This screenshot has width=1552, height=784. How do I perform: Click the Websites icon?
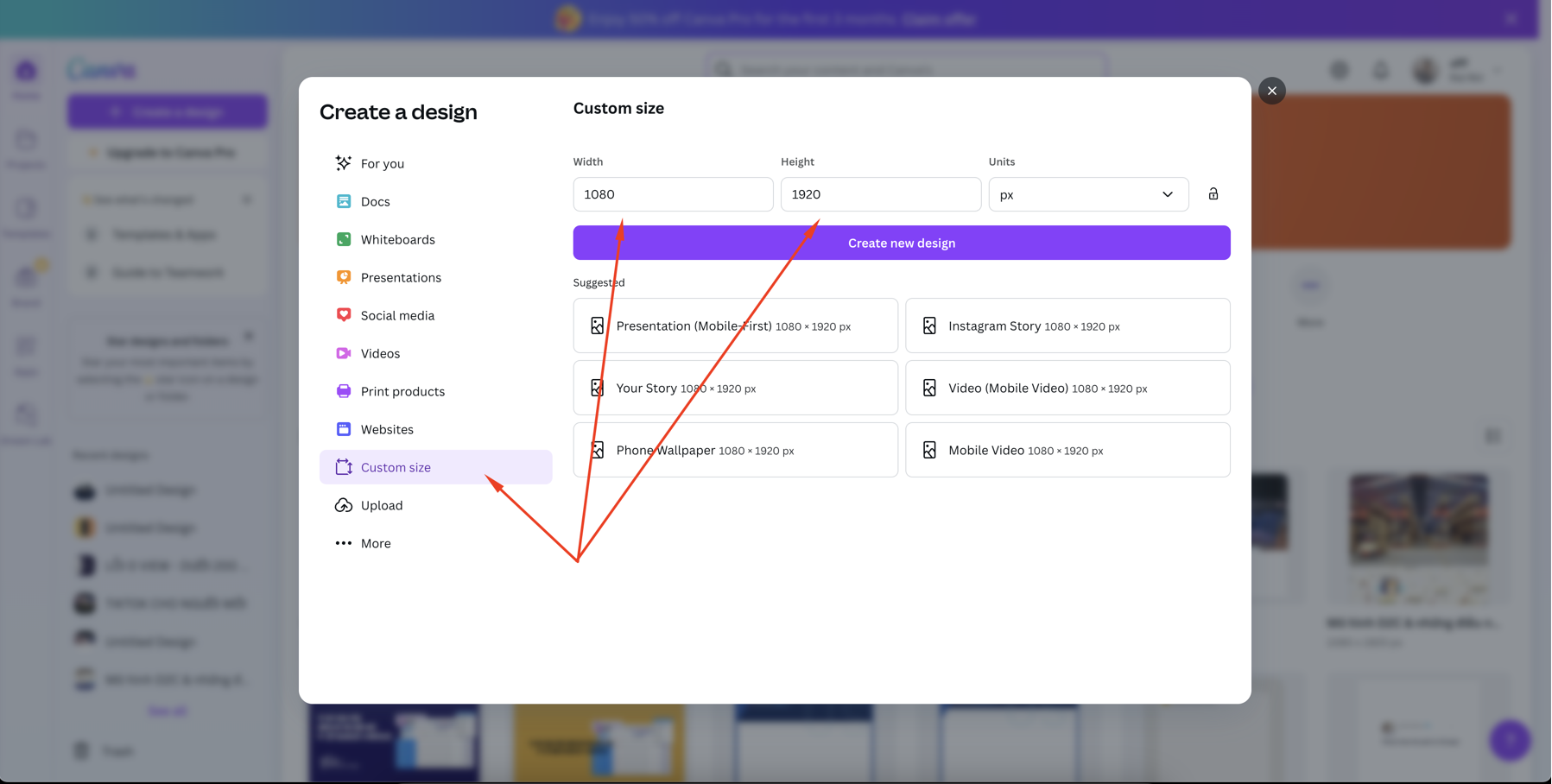pyautogui.click(x=343, y=429)
